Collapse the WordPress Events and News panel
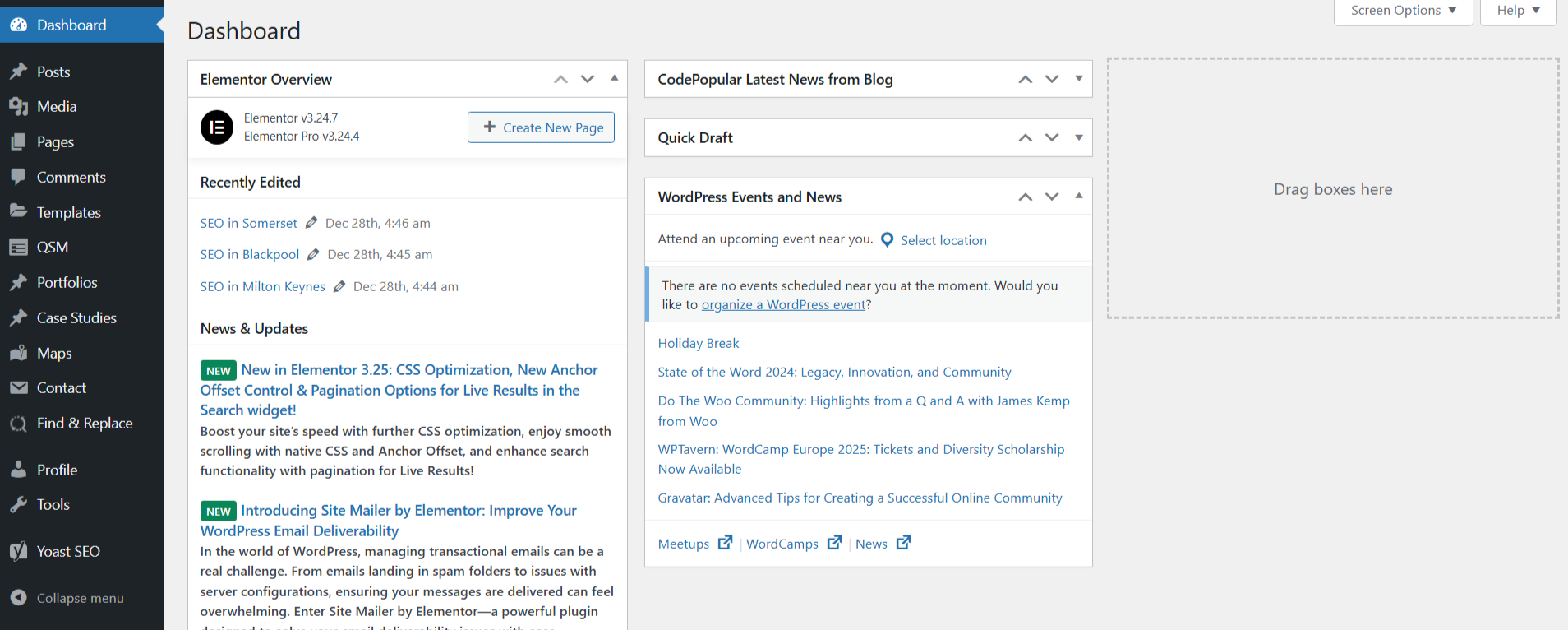Image resolution: width=1568 pixels, height=630 pixels. (1079, 196)
